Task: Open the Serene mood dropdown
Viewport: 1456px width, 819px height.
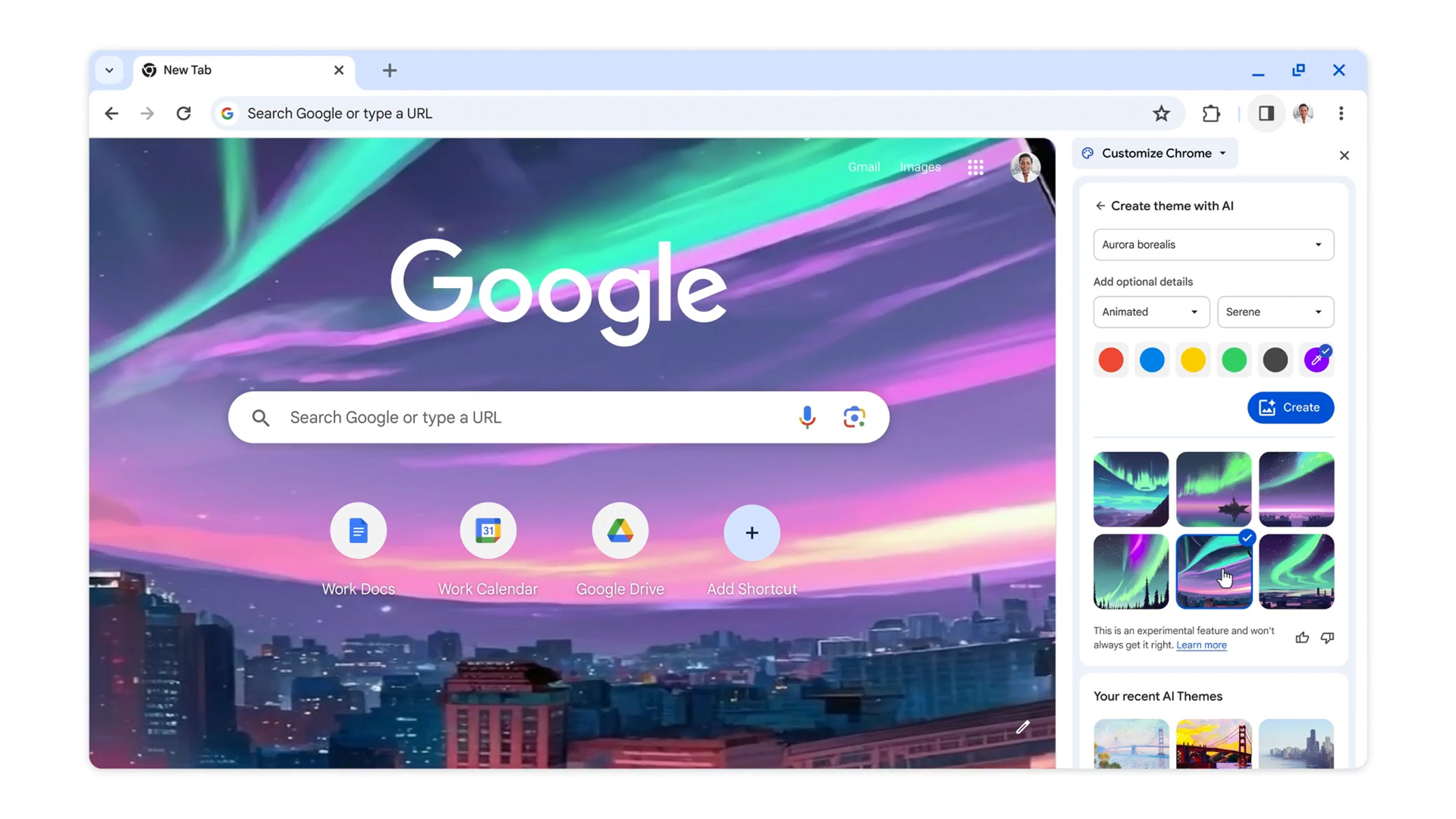Action: [x=1275, y=312]
